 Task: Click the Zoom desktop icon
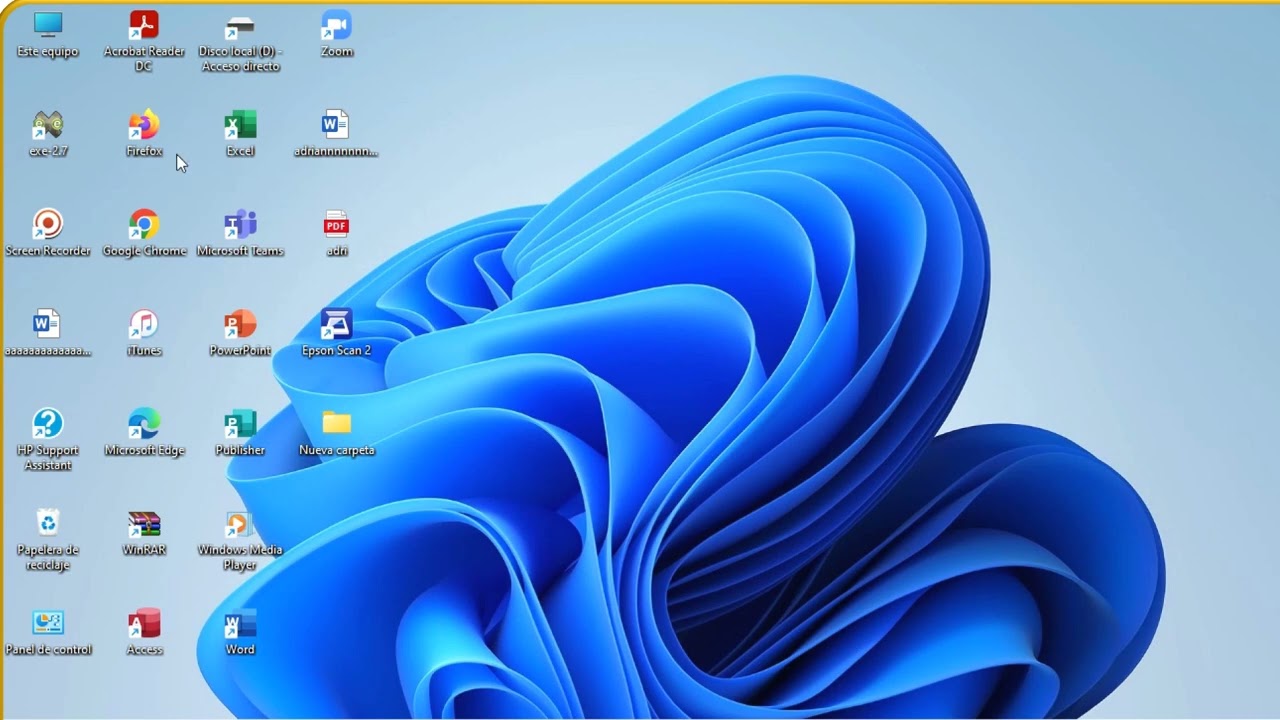pyautogui.click(x=336, y=34)
